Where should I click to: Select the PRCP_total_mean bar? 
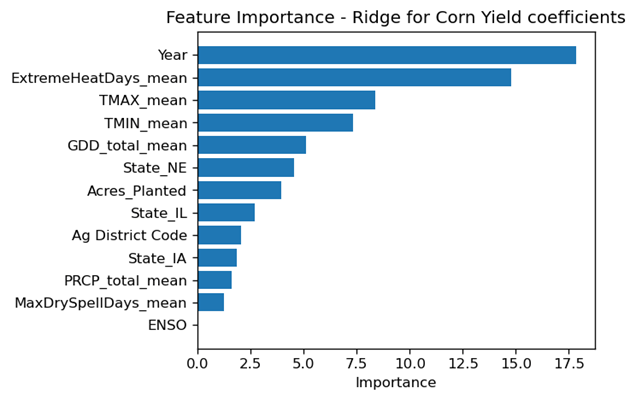point(214,280)
